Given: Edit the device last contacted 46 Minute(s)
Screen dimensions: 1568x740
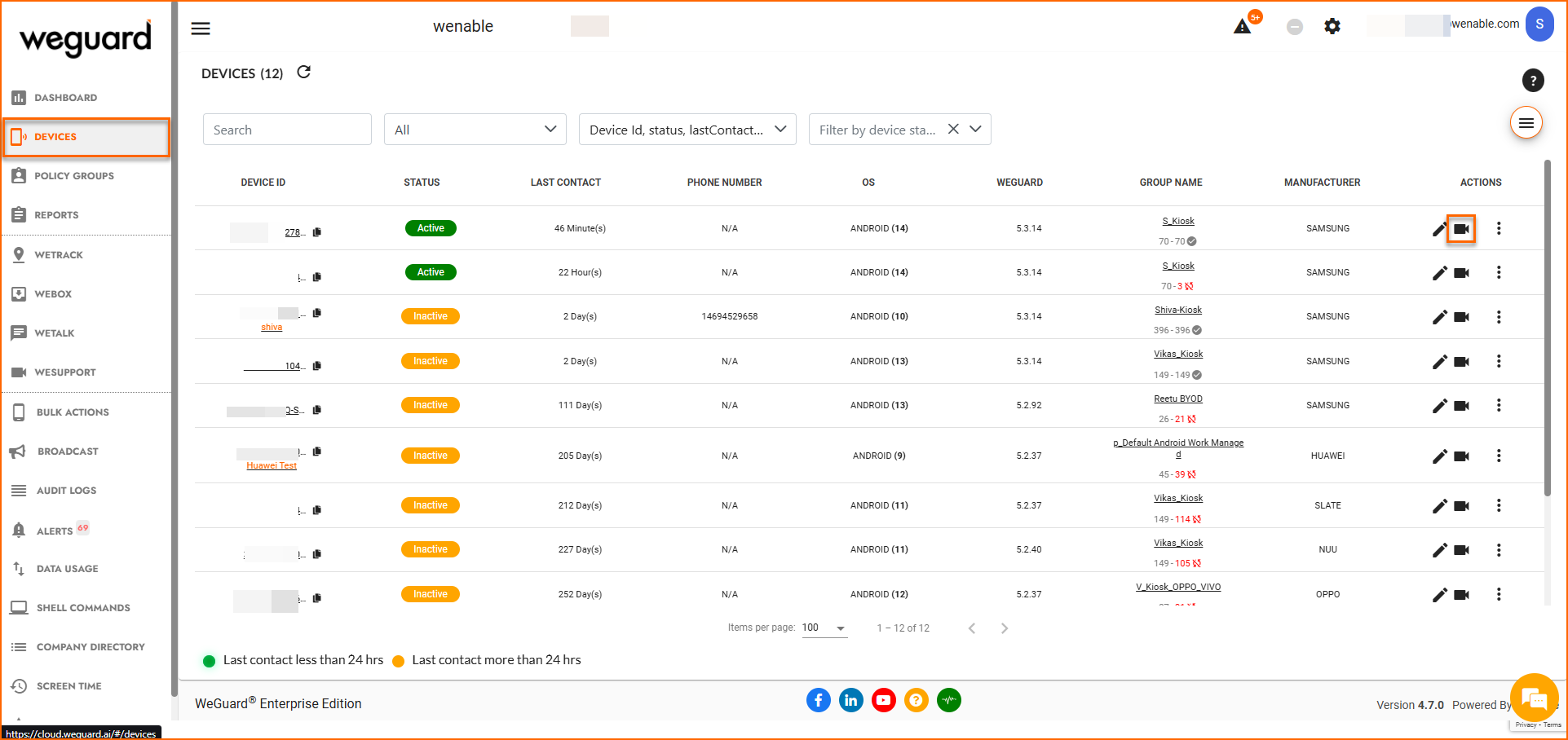Looking at the screenshot, I should tap(1440, 229).
